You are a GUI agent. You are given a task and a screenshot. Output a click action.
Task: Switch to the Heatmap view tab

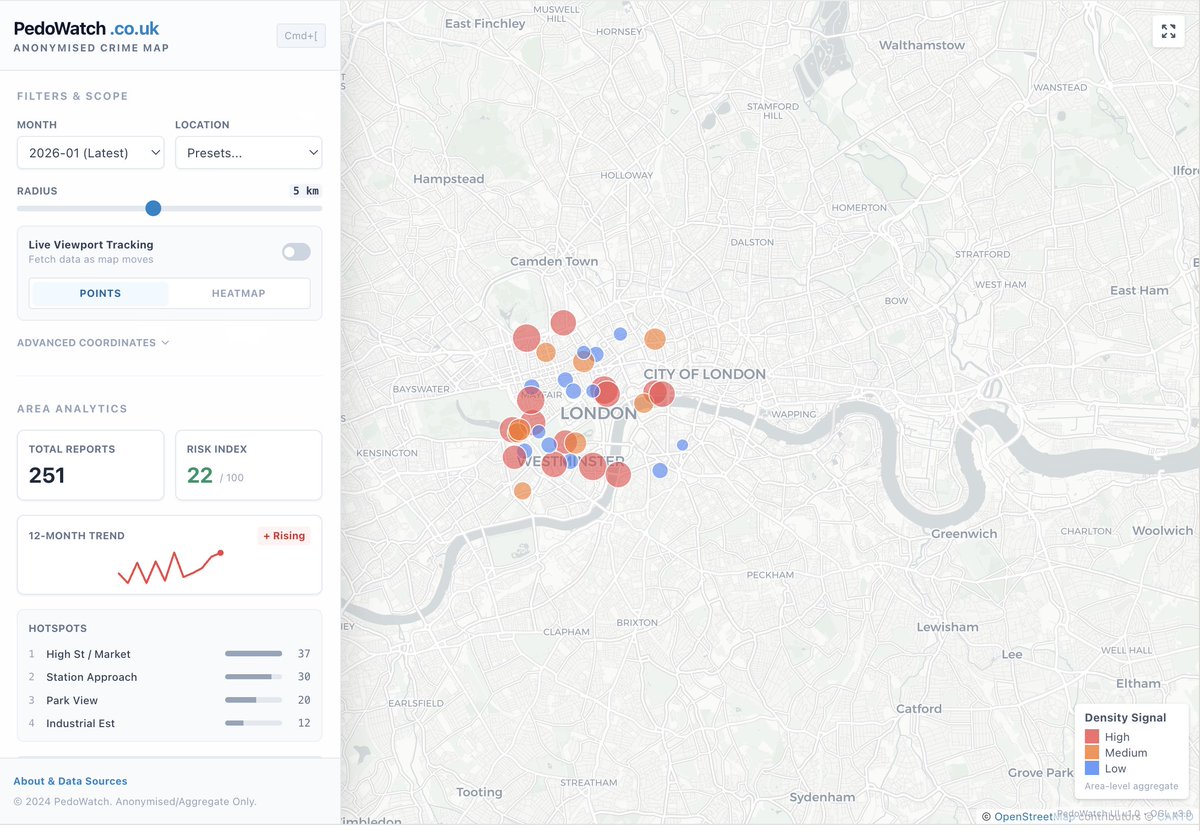tap(239, 293)
